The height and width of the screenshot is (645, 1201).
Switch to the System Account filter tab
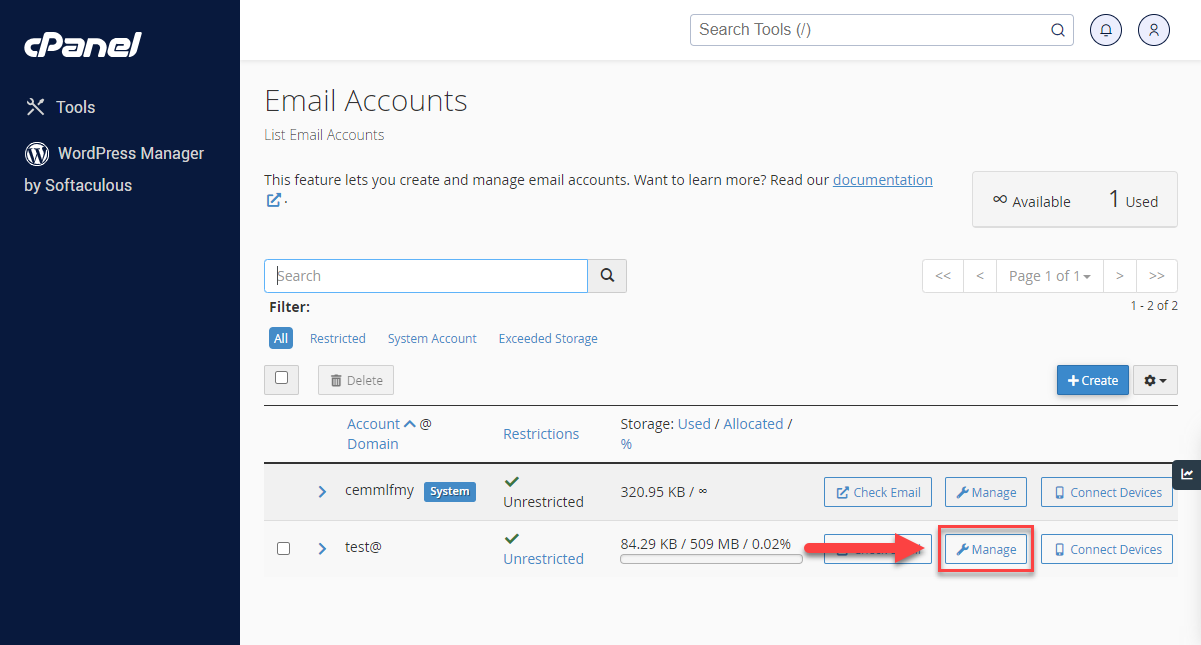pos(432,338)
